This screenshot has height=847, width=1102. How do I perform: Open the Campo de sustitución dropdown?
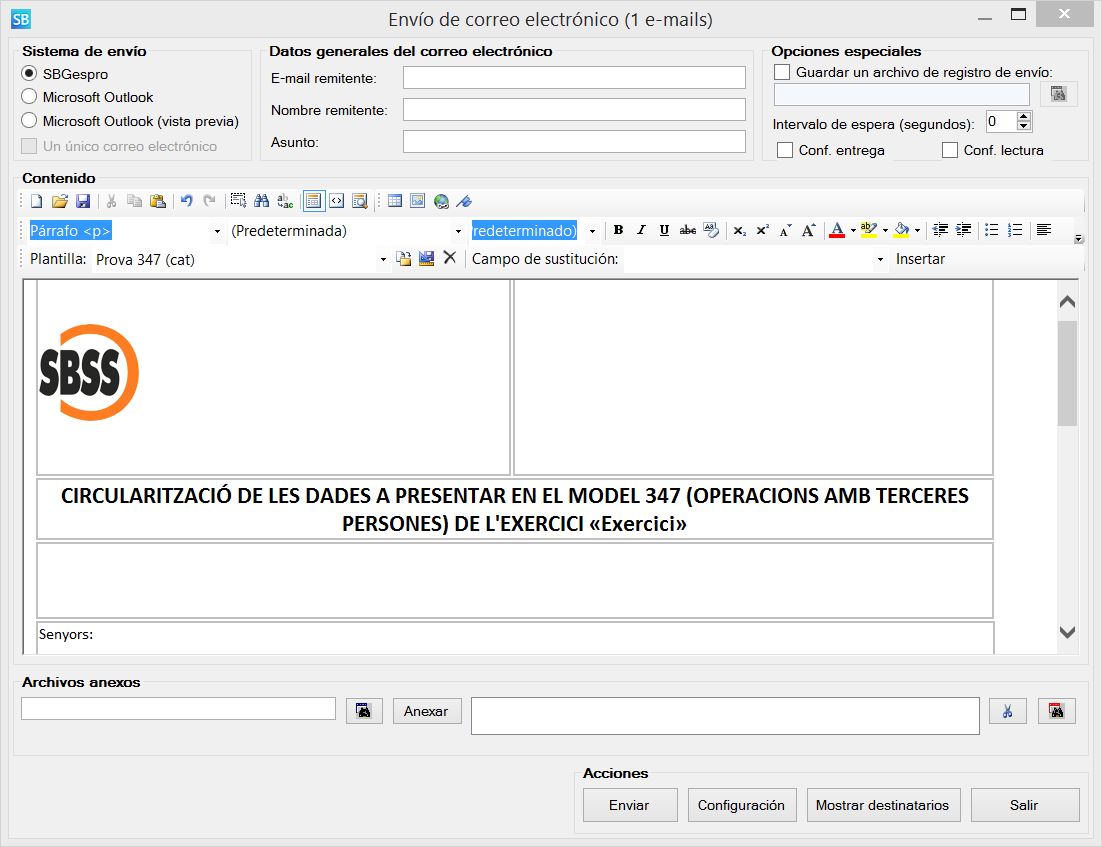[x=879, y=258]
